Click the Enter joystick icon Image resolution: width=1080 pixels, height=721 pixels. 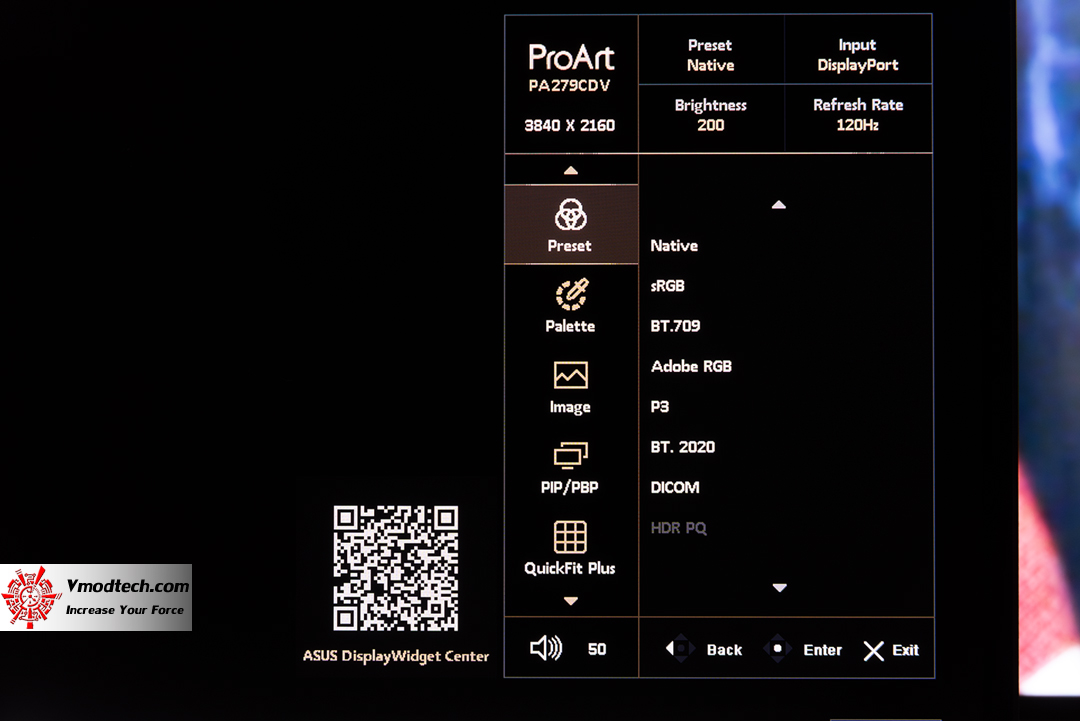[x=777, y=649]
